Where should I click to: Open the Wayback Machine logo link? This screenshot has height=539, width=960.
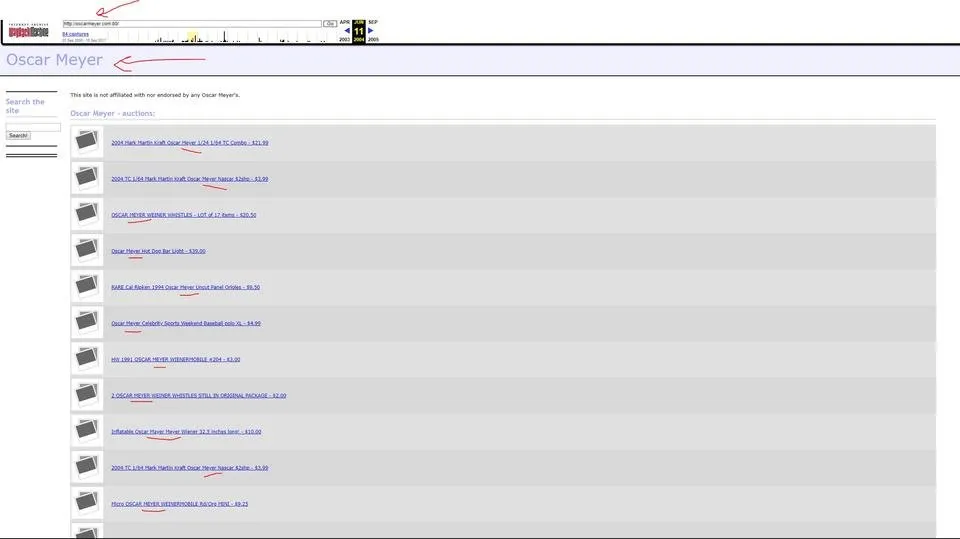28,31
